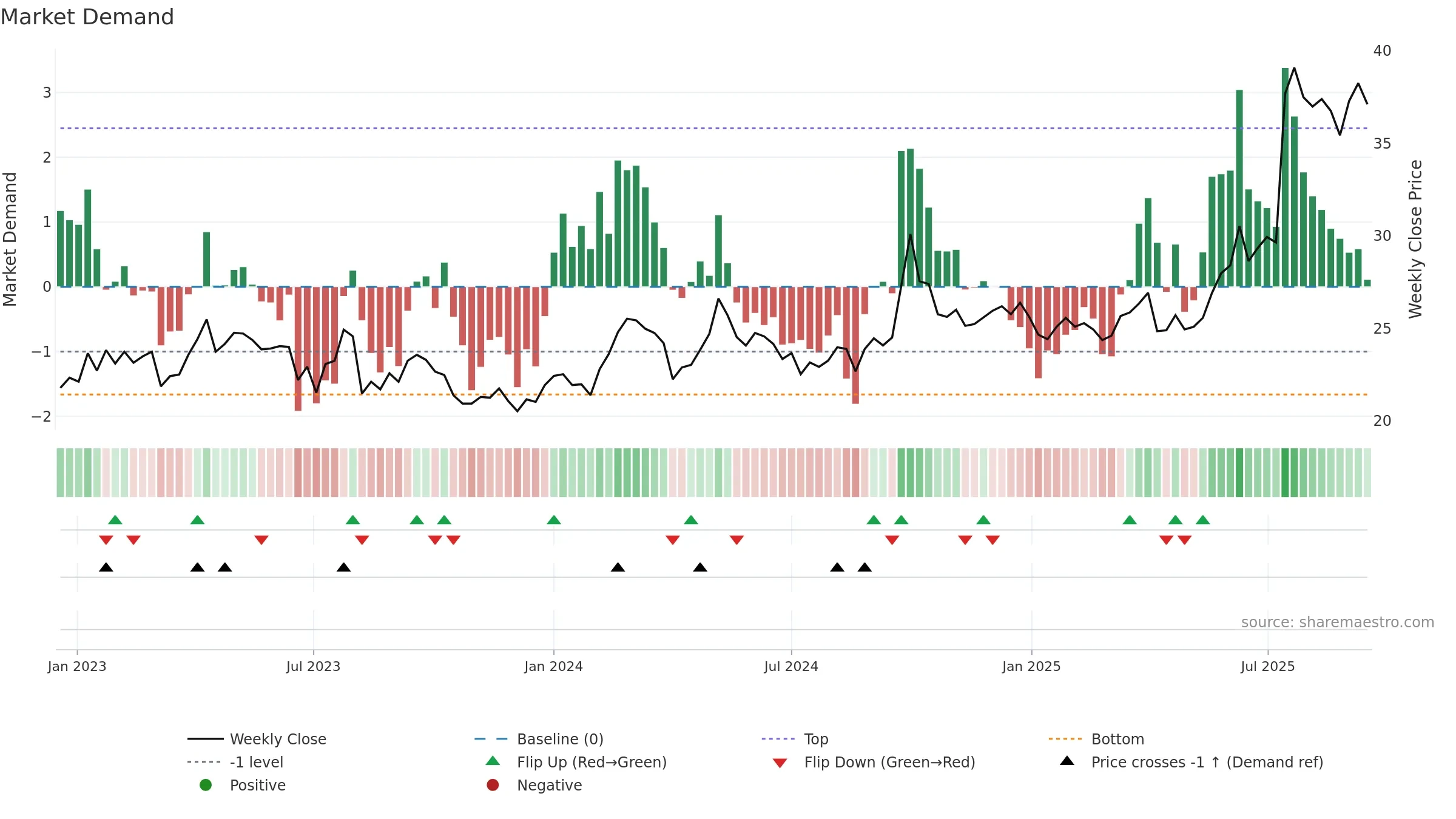Click the Jan 2025 axis tick label
Viewport: 1456px width, 819px height.
(x=1031, y=666)
